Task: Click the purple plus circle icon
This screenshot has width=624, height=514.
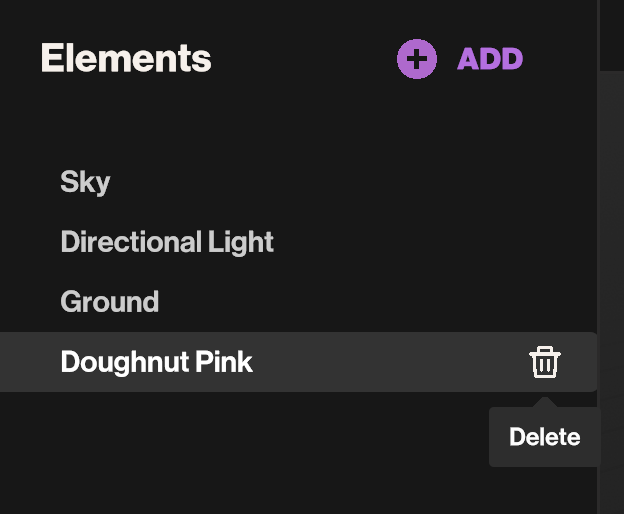Action: [417, 59]
